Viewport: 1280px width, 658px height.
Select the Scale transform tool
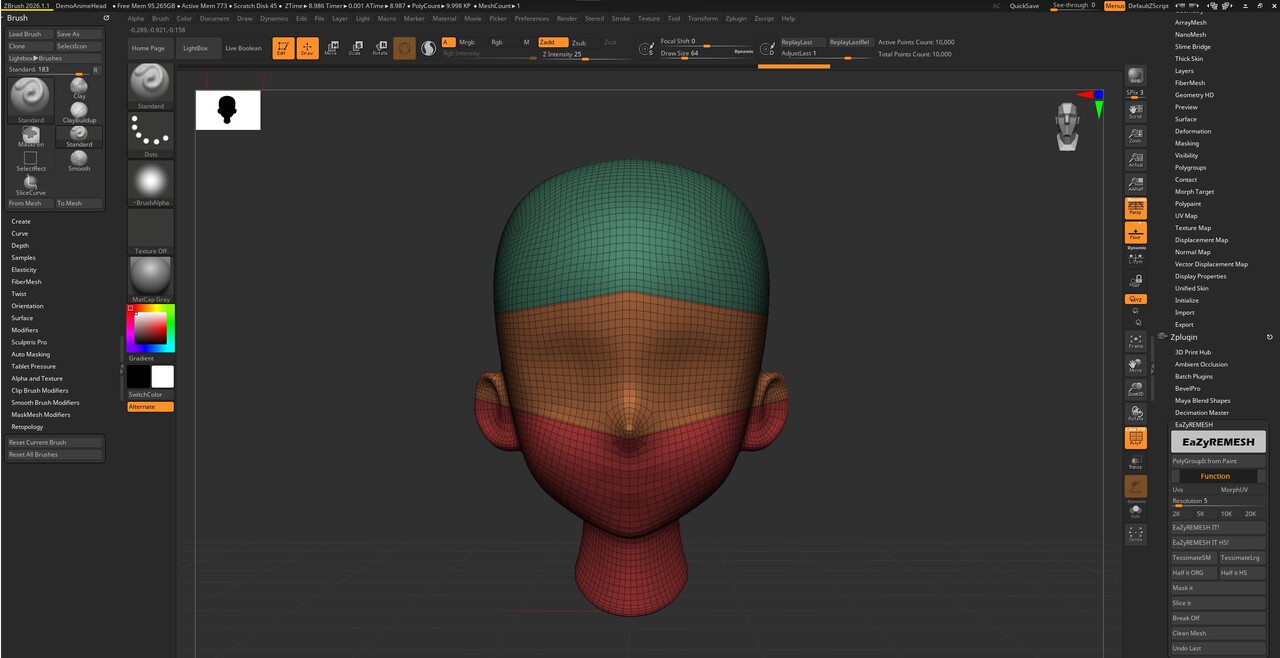click(355, 47)
